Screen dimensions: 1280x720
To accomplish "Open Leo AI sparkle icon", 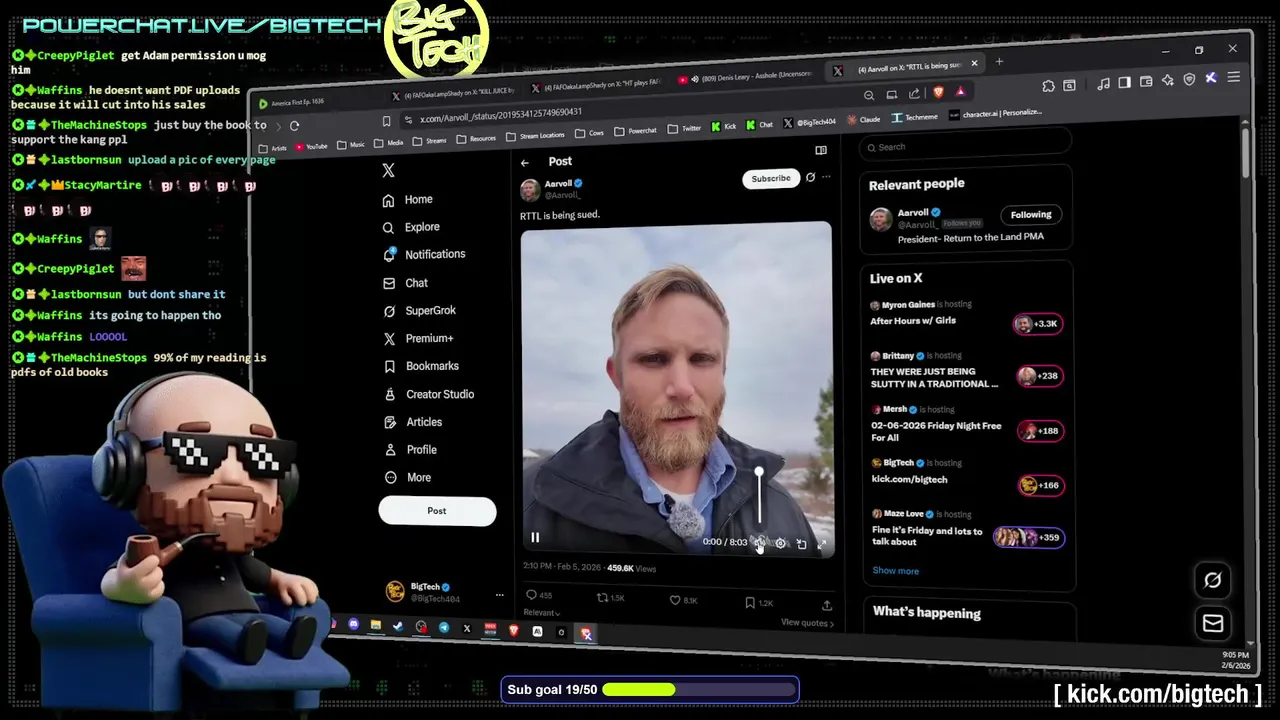I will [1167, 81].
